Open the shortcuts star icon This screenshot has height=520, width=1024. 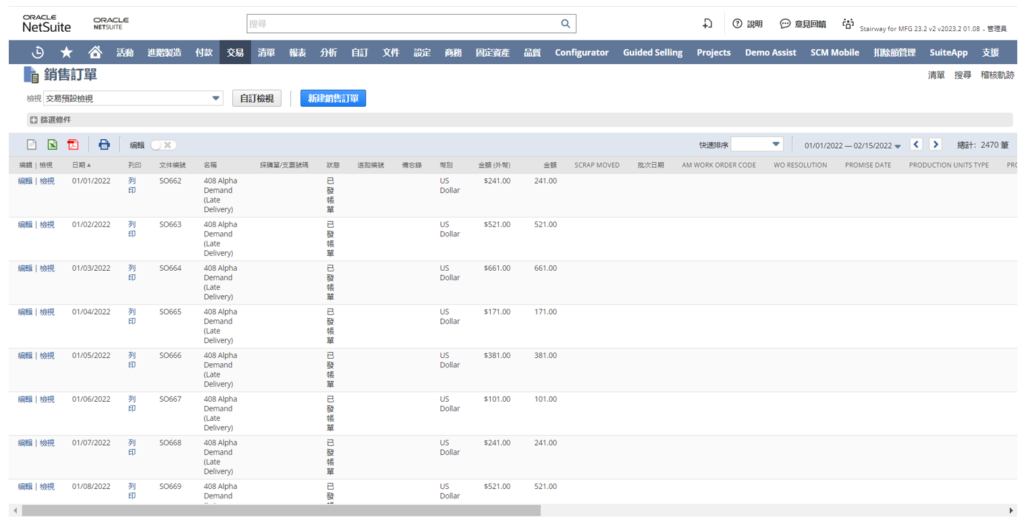click(66, 52)
